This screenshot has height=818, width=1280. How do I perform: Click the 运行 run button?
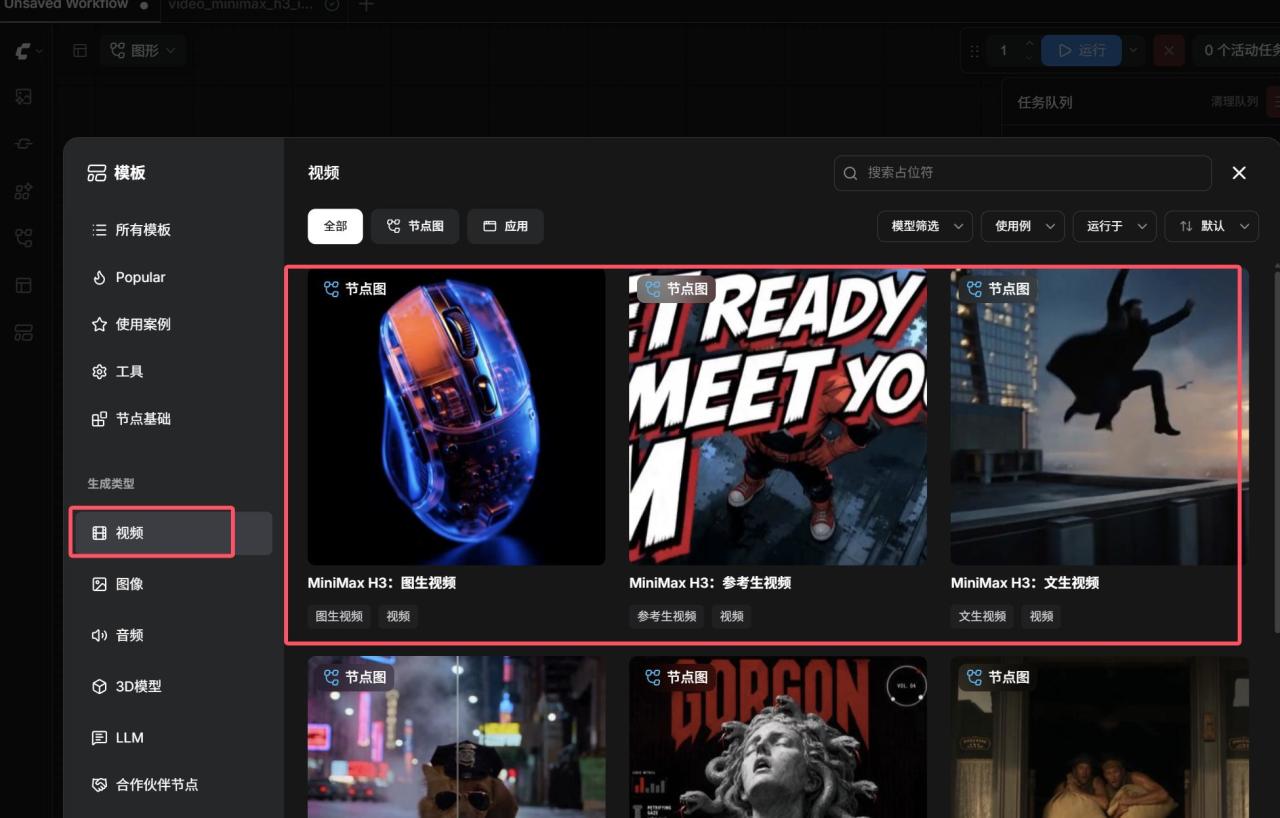point(1082,50)
